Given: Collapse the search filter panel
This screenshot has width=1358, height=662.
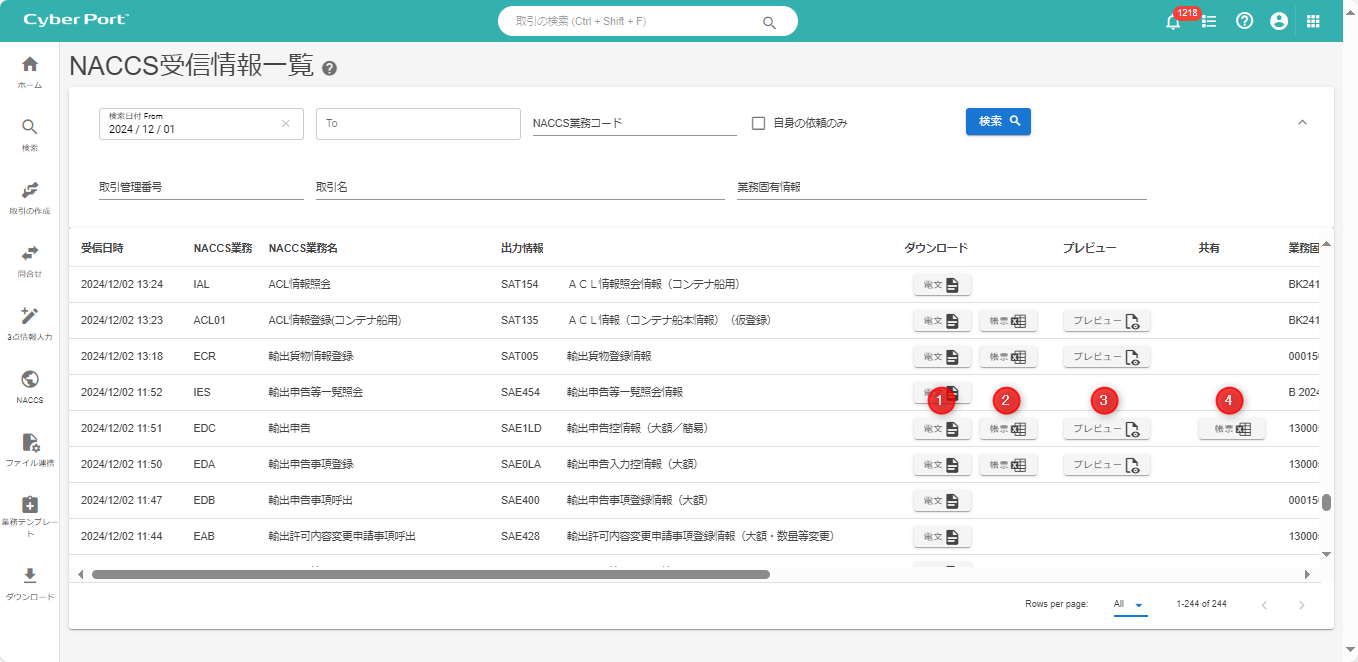Looking at the screenshot, I should [1302, 122].
